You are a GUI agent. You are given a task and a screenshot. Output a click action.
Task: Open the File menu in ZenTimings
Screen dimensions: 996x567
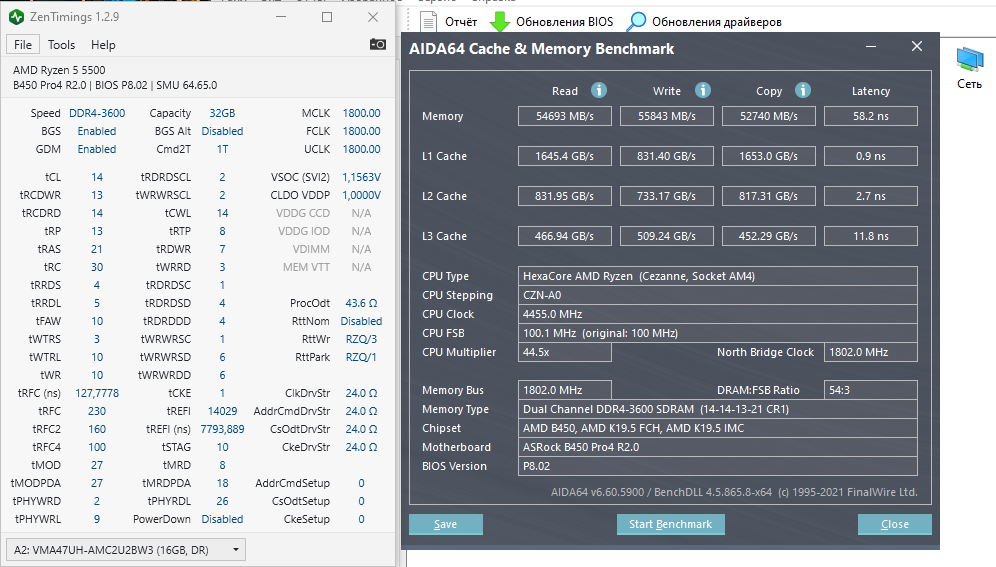click(x=23, y=44)
